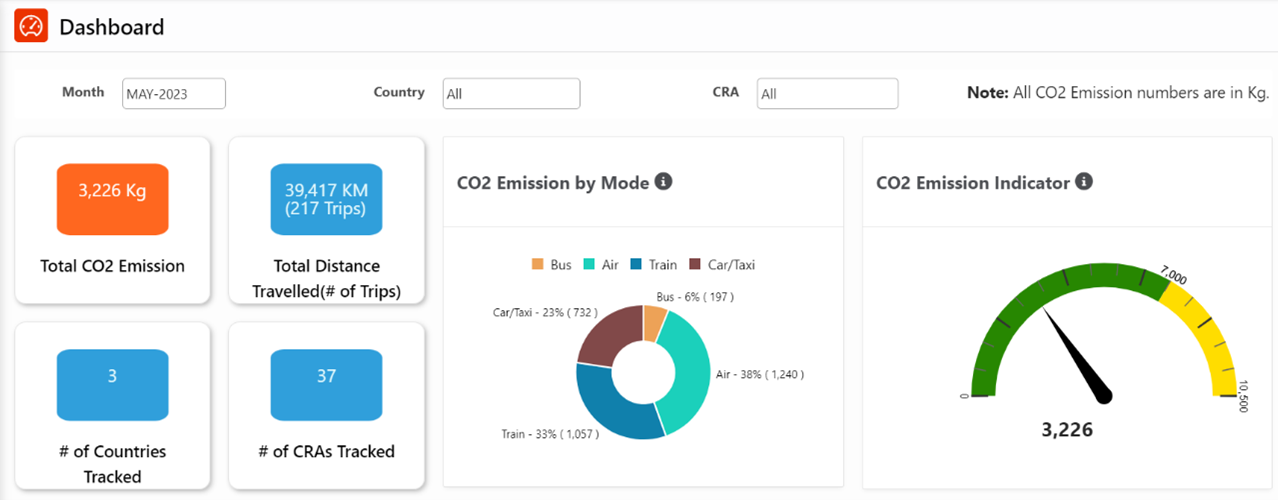Select the CRAs tracked tile showing 37

[x=326, y=384]
